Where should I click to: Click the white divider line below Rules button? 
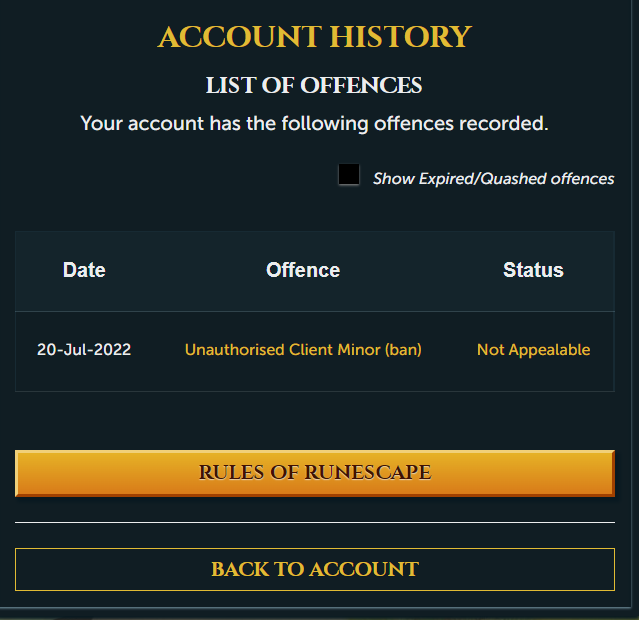click(x=315, y=522)
